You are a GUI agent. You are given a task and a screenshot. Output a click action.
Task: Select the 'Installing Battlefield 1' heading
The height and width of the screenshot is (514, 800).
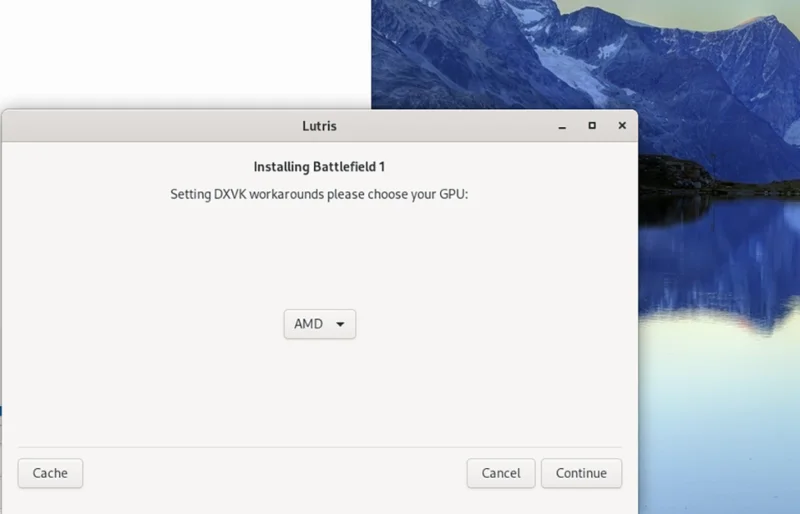[x=319, y=167]
